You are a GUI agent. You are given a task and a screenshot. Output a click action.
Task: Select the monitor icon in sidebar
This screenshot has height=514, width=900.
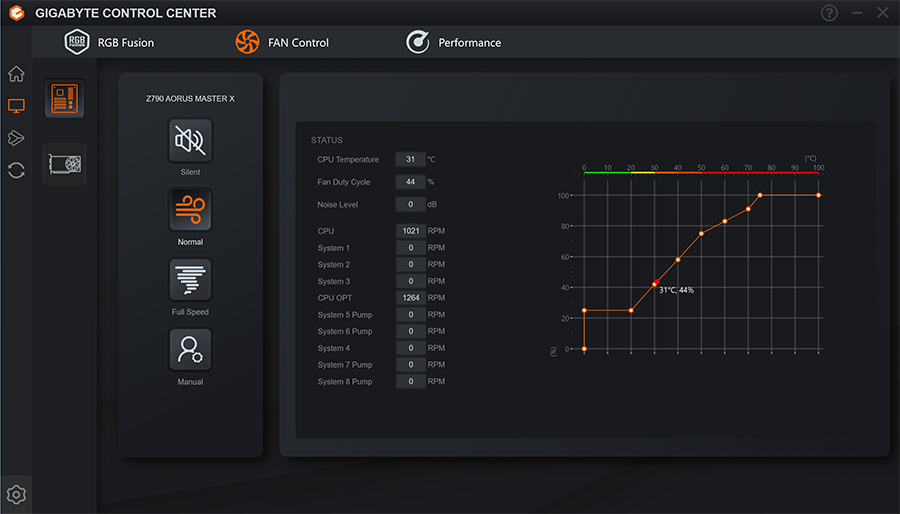tap(16, 106)
